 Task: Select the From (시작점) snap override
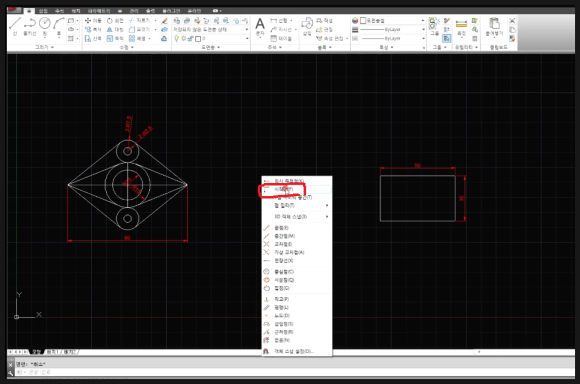click(297, 189)
